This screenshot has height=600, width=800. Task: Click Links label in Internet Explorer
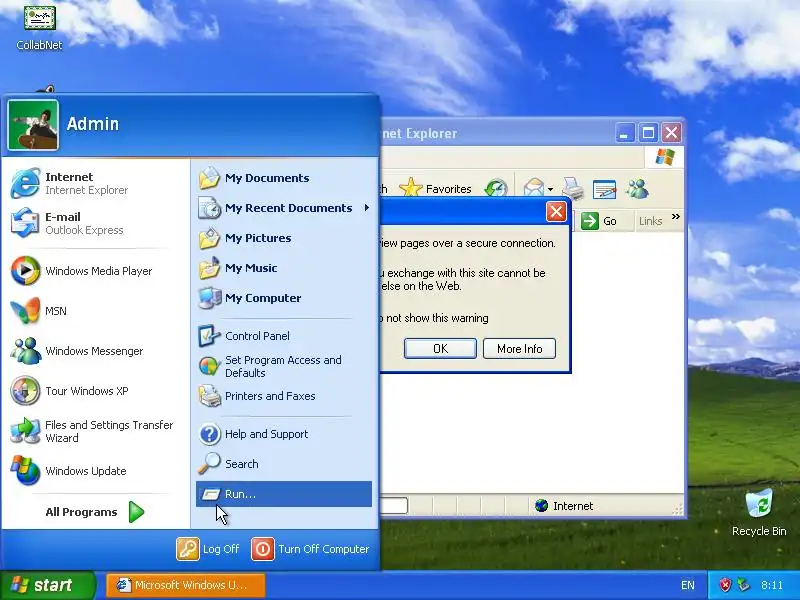(650, 221)
